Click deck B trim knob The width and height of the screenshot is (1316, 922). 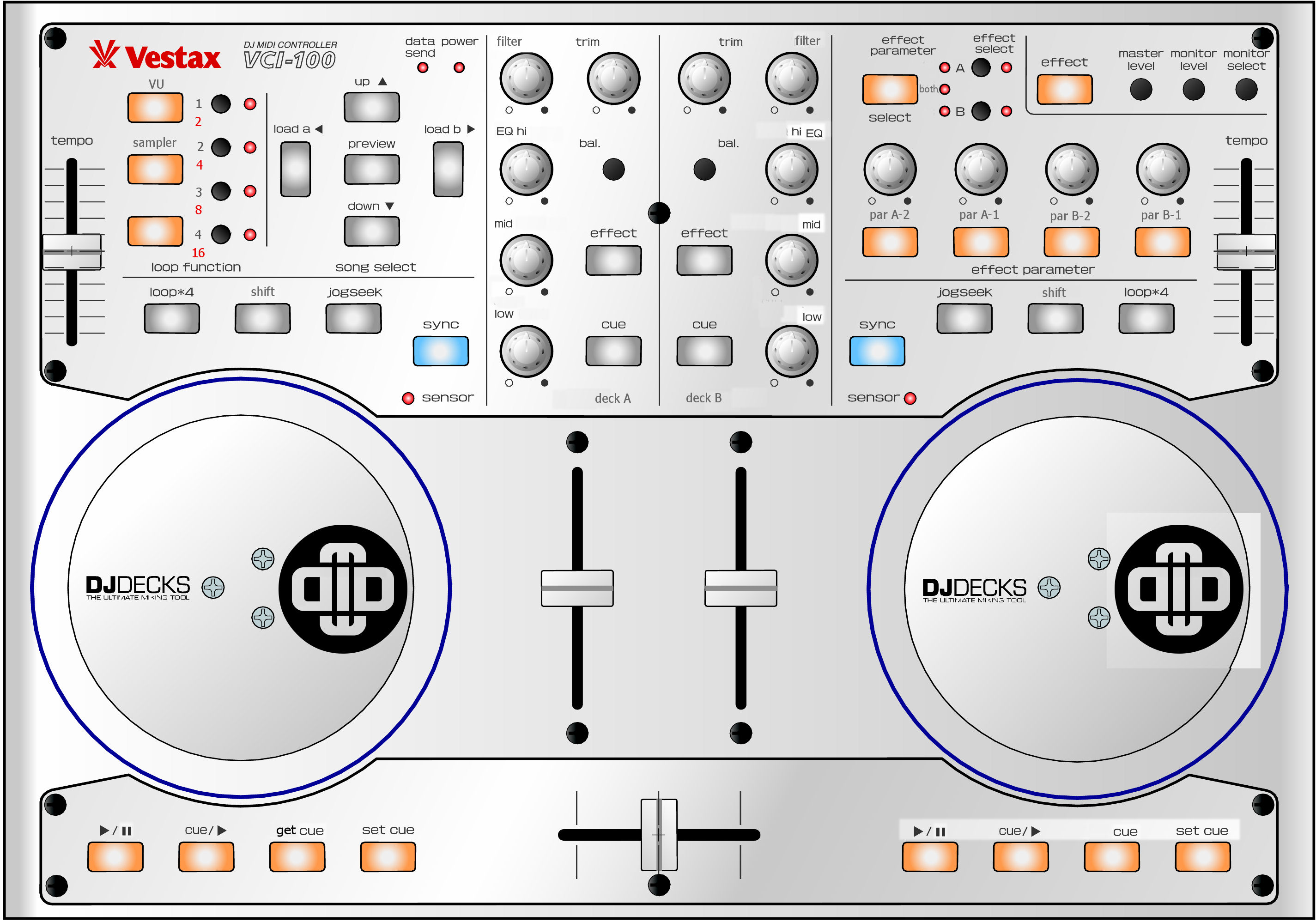[704, 79]
